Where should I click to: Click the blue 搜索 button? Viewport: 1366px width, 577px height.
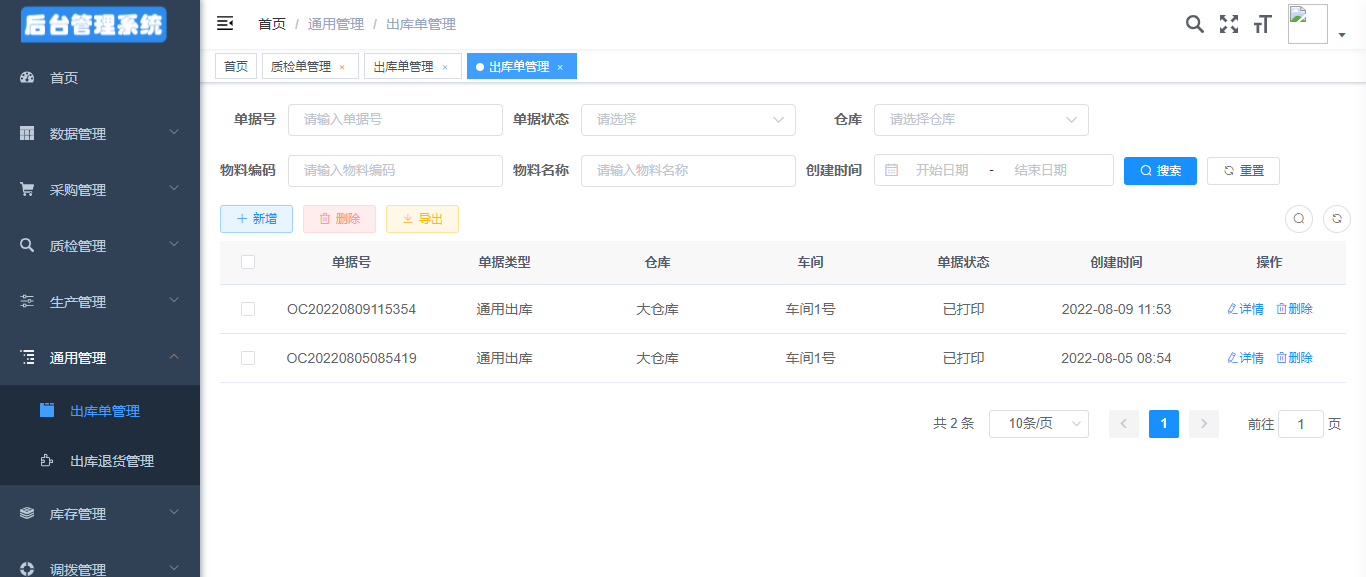(x=1160, y=171)
